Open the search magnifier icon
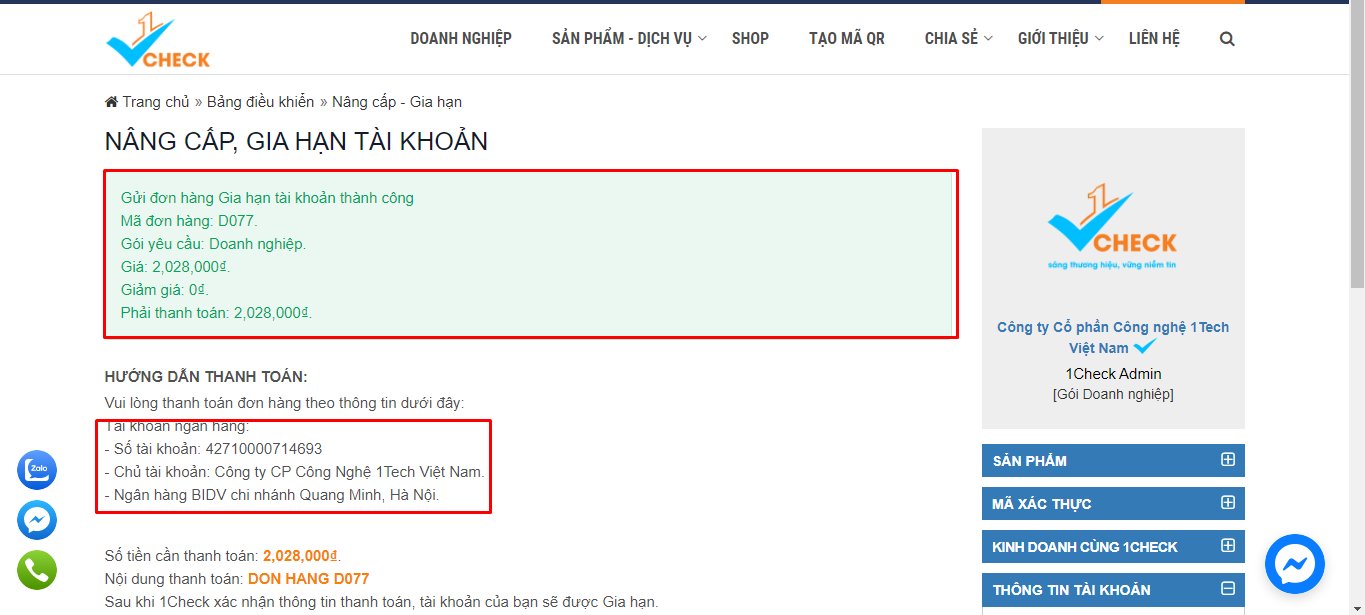Image resolution: width=1365 pixels, height=615 pixels. click(1227, 39)
